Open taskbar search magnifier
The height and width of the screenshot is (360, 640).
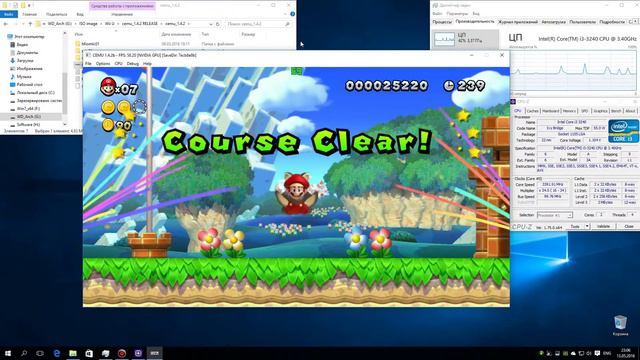pos(24,353)
